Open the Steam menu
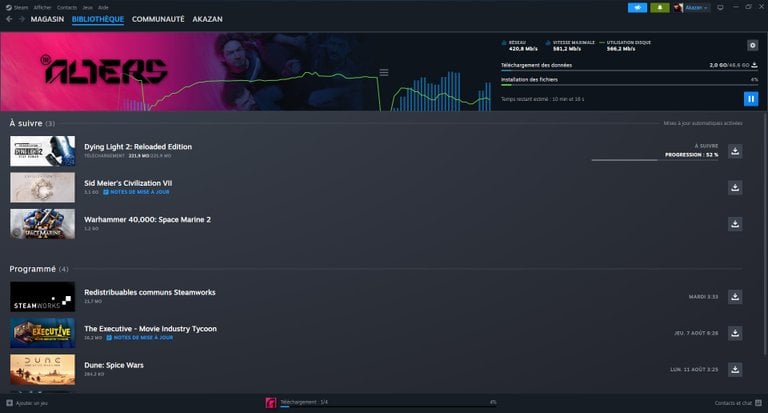Image resolution: width=768 pixels, height=413 pixels. coord(21,7)
